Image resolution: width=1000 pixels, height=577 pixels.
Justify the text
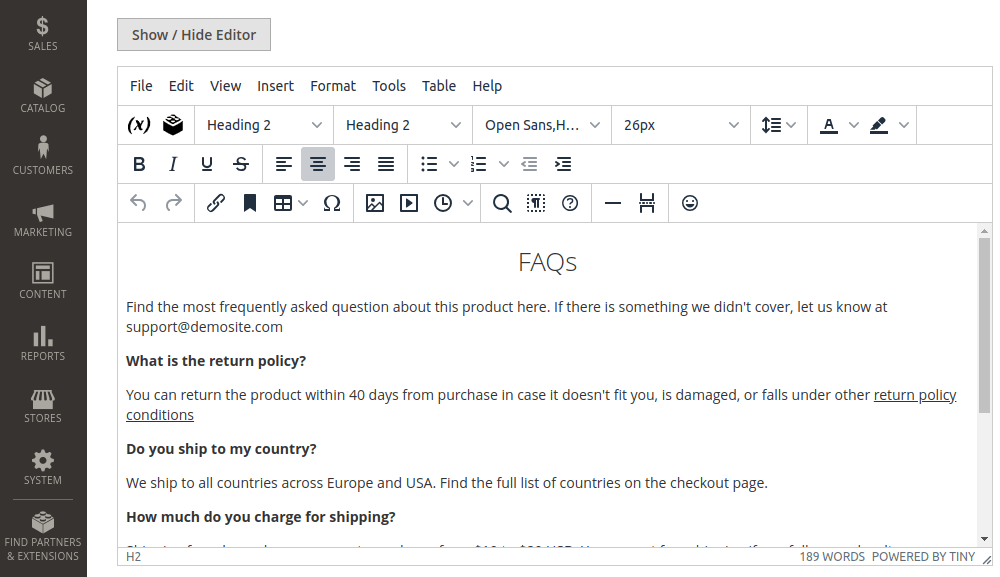[x=386, y=164]
